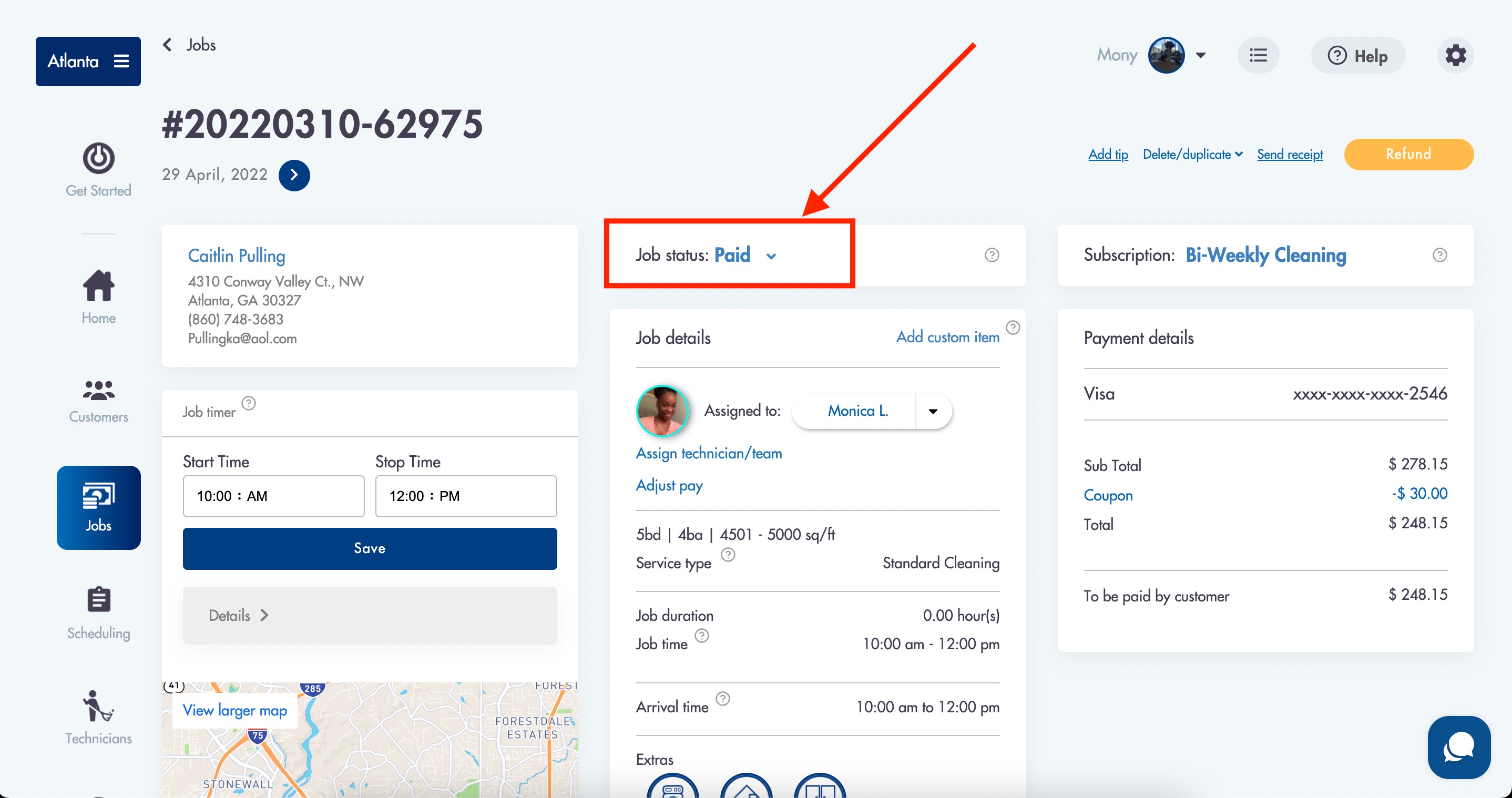Open the live chat bubble icon

tap(1458, 747)
